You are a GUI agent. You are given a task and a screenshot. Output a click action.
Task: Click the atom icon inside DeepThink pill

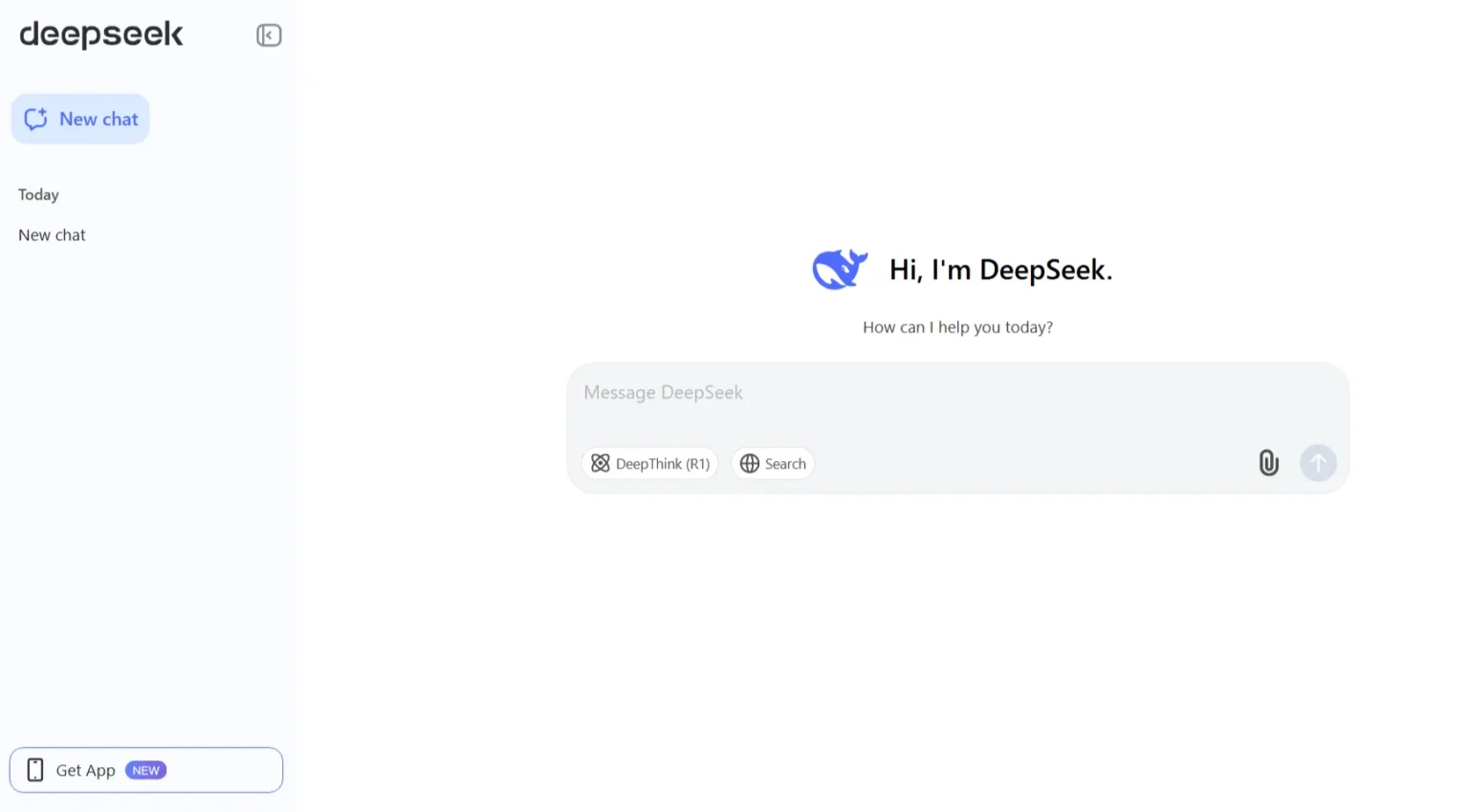coord(601,463)
